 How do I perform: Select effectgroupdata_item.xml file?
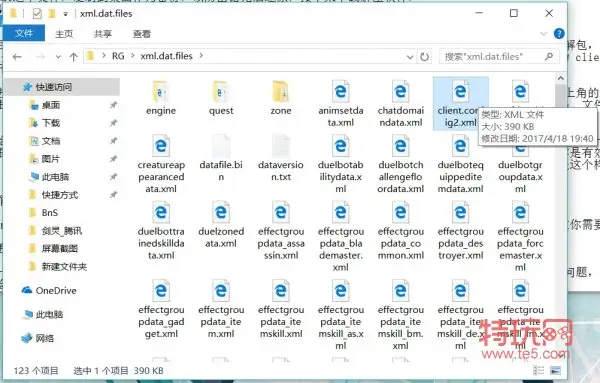pos(221,309)
